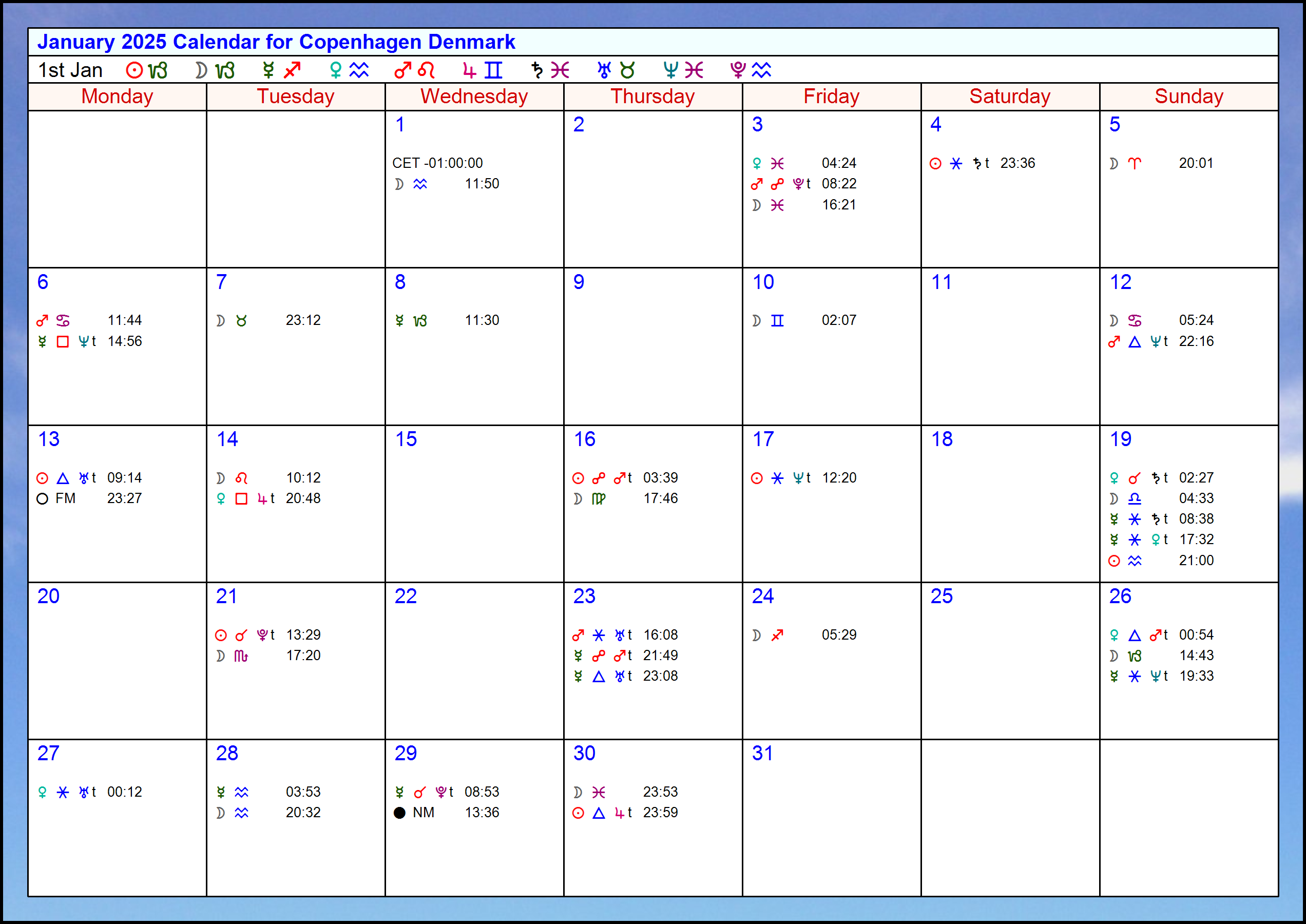Click the Moon enters Aries symbol on 5th
This screenshot has width=1306, height=924.
(x=1125, y=164)
